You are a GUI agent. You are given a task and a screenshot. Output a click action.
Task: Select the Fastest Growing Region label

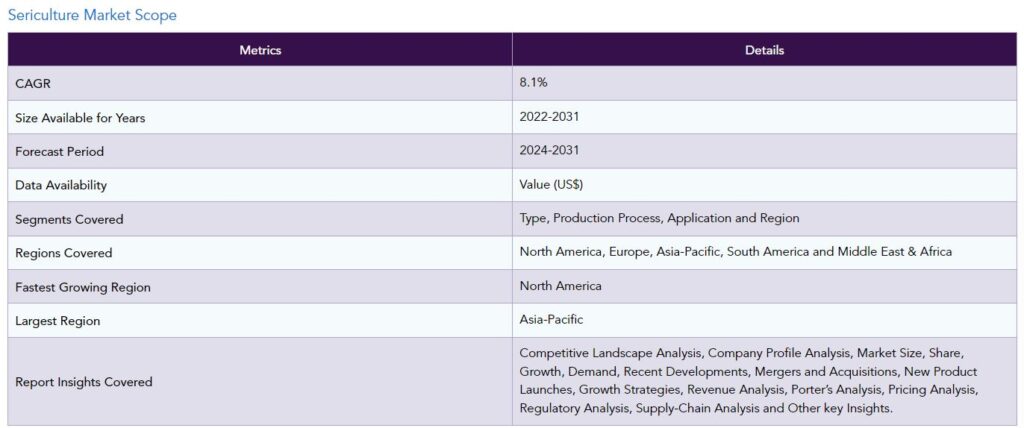click(83, 288)
